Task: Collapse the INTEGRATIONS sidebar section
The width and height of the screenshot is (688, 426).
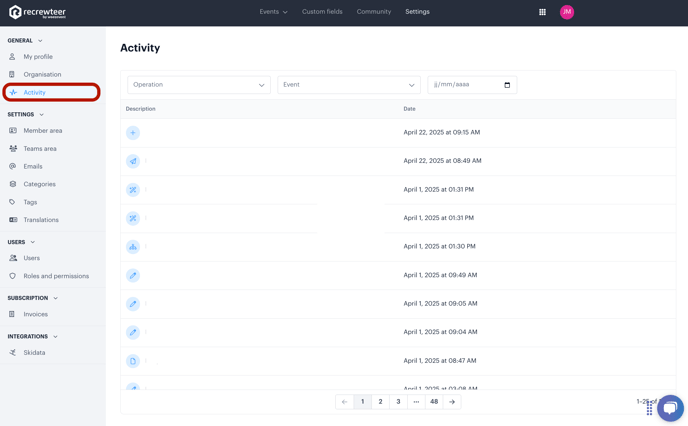Action: 32,337
